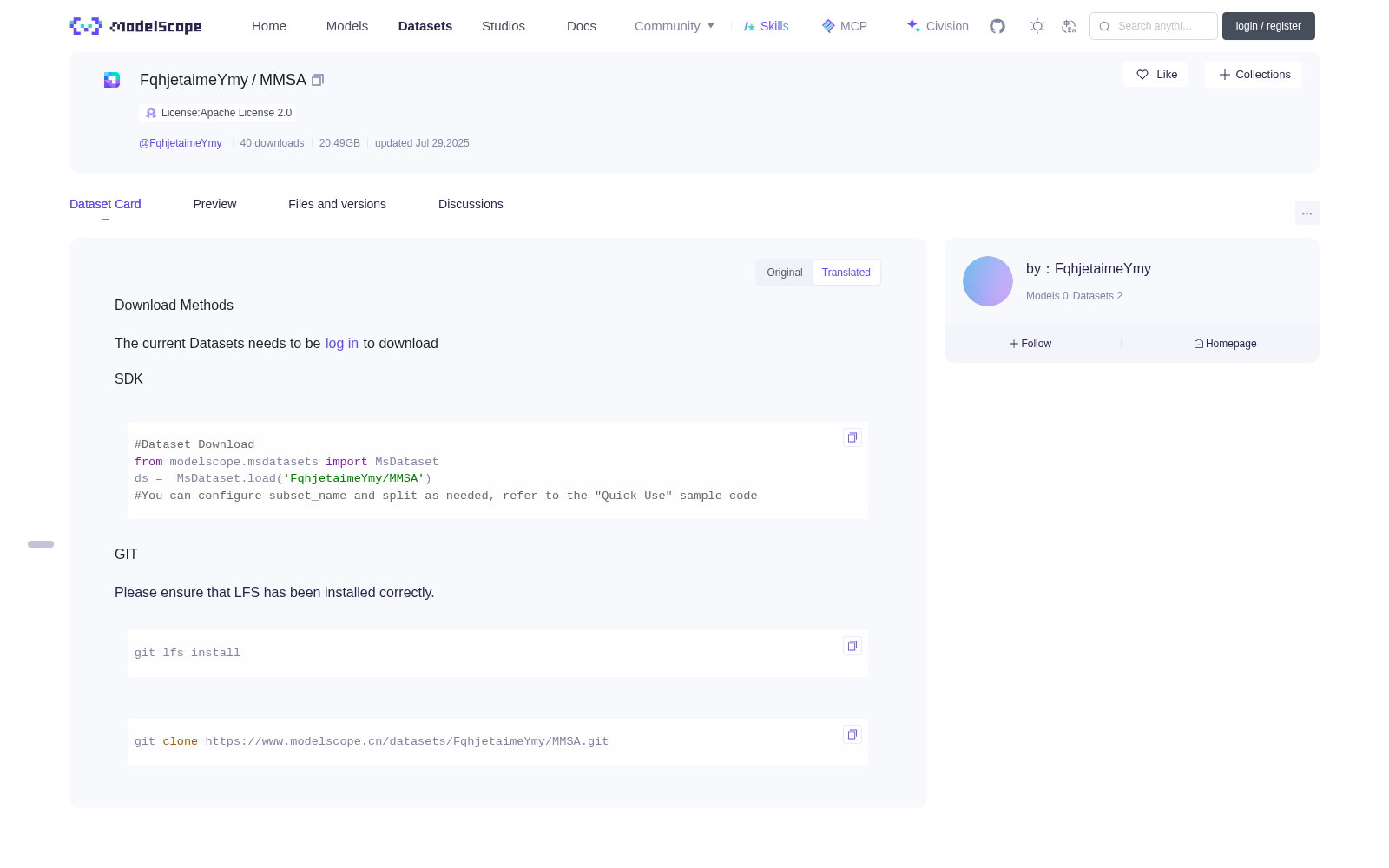Copy the git lfs install command
Viewport: 1389px width, 868px height.
[852, 646]
